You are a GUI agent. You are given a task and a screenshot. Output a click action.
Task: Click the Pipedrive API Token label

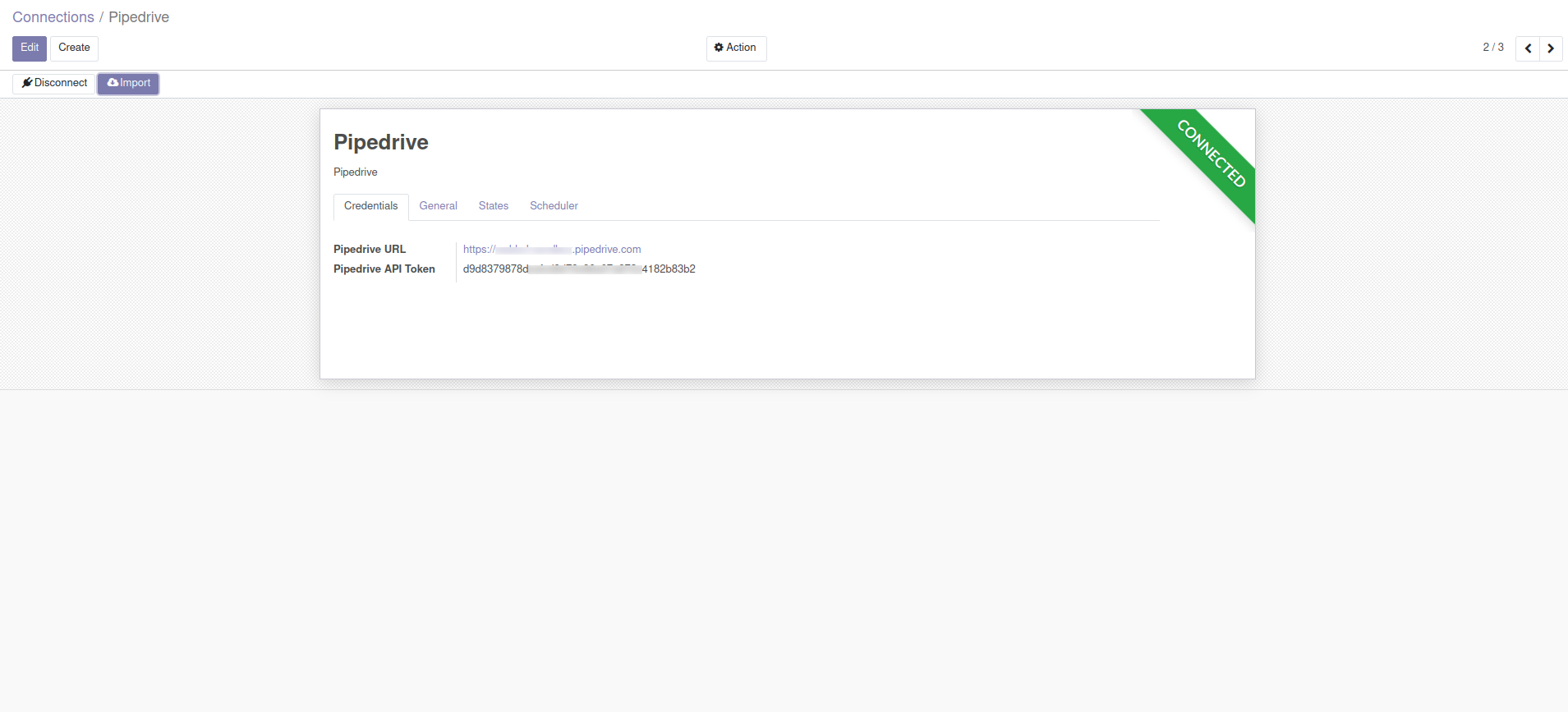[x=384, y=269]
